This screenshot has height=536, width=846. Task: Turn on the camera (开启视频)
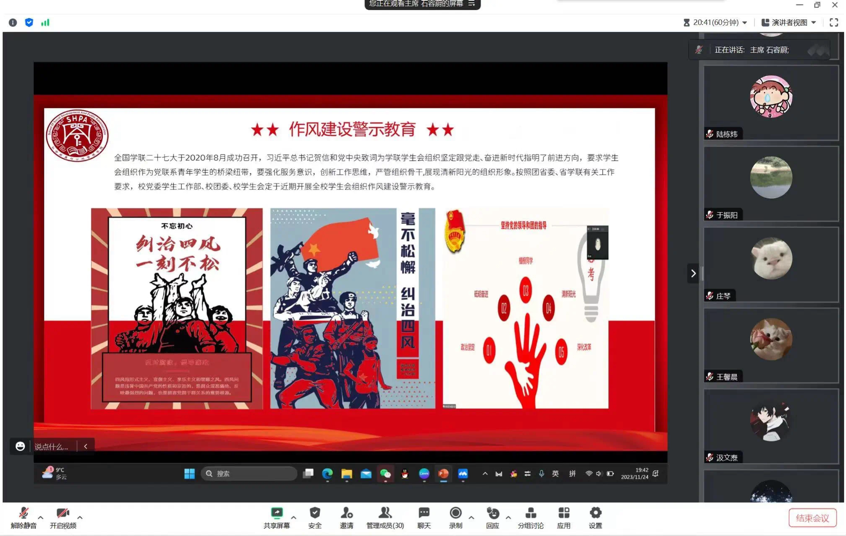point(63,516)
